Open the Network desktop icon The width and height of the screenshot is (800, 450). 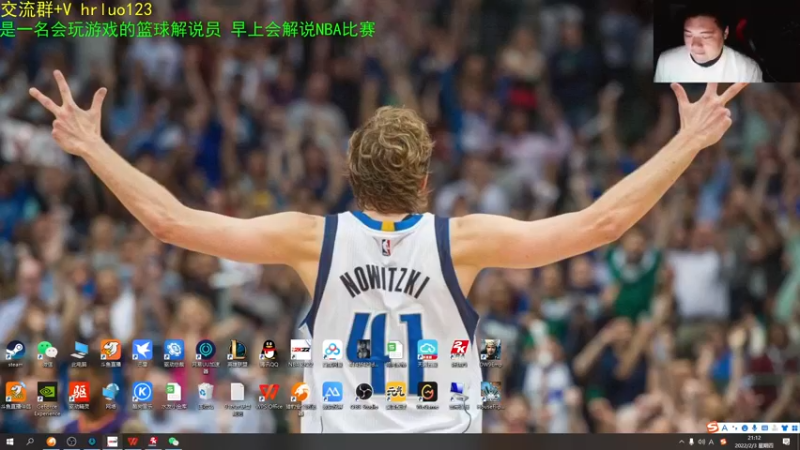(110, 396)
